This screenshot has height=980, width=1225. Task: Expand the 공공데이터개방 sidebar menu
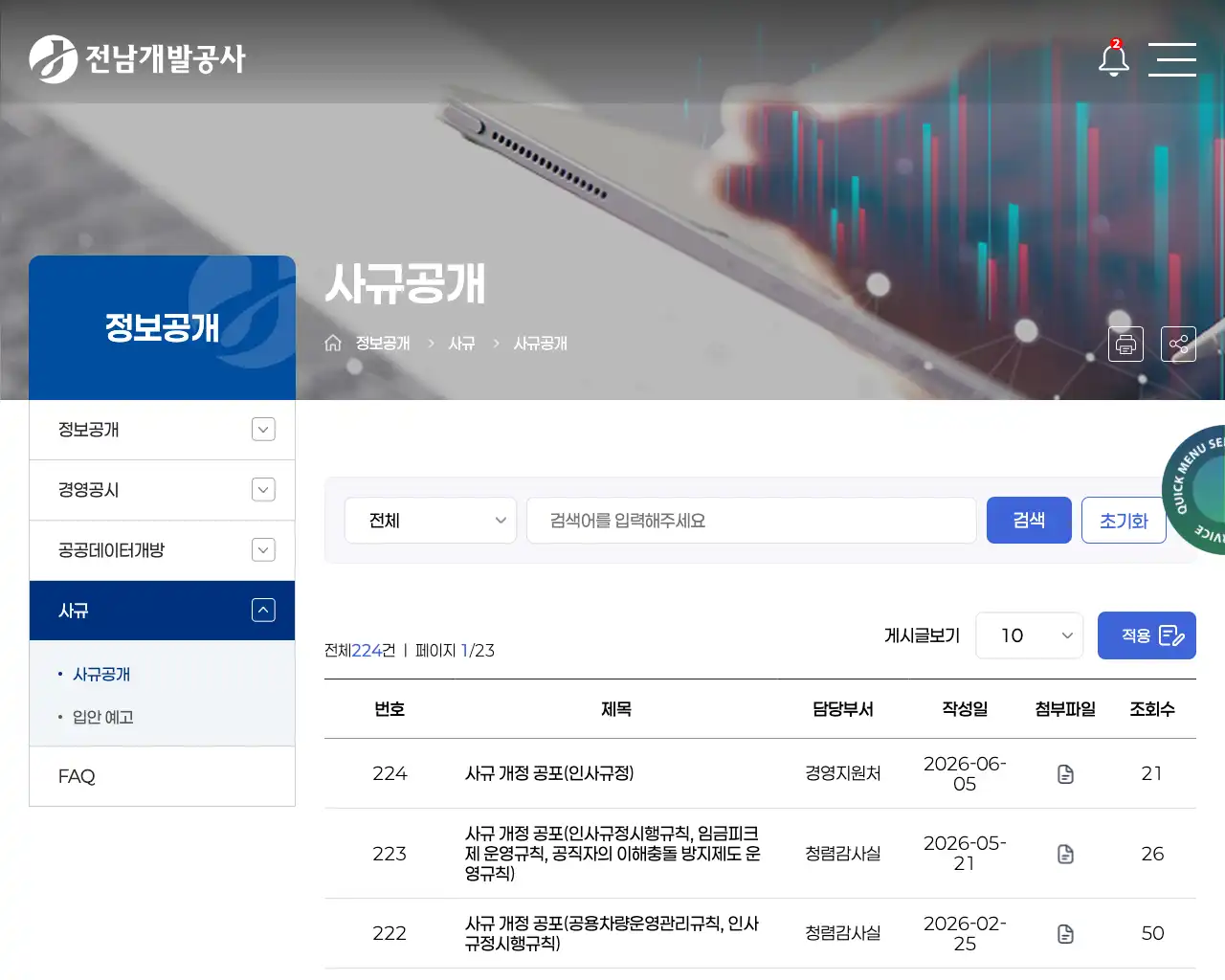coord(263,550)
